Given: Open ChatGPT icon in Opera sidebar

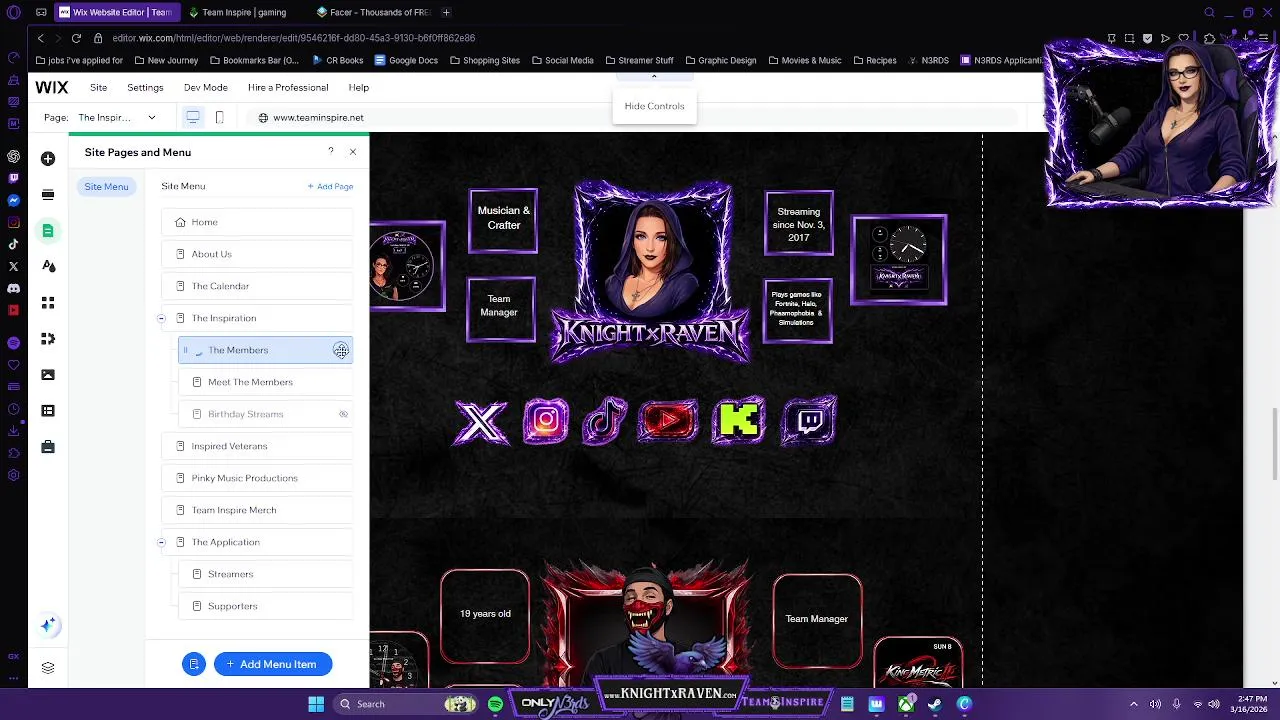Looking at the screenshot, I should click(13, 156).
